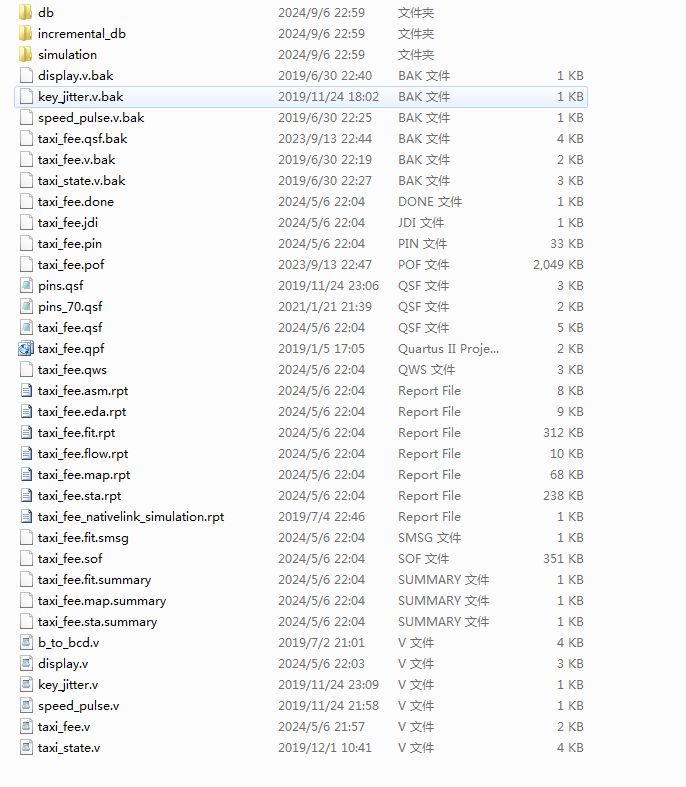The height and width of the screenshot is (787, 686).
Task: Click the DONE 文件 type cell
Action: [x=430, y=202]
